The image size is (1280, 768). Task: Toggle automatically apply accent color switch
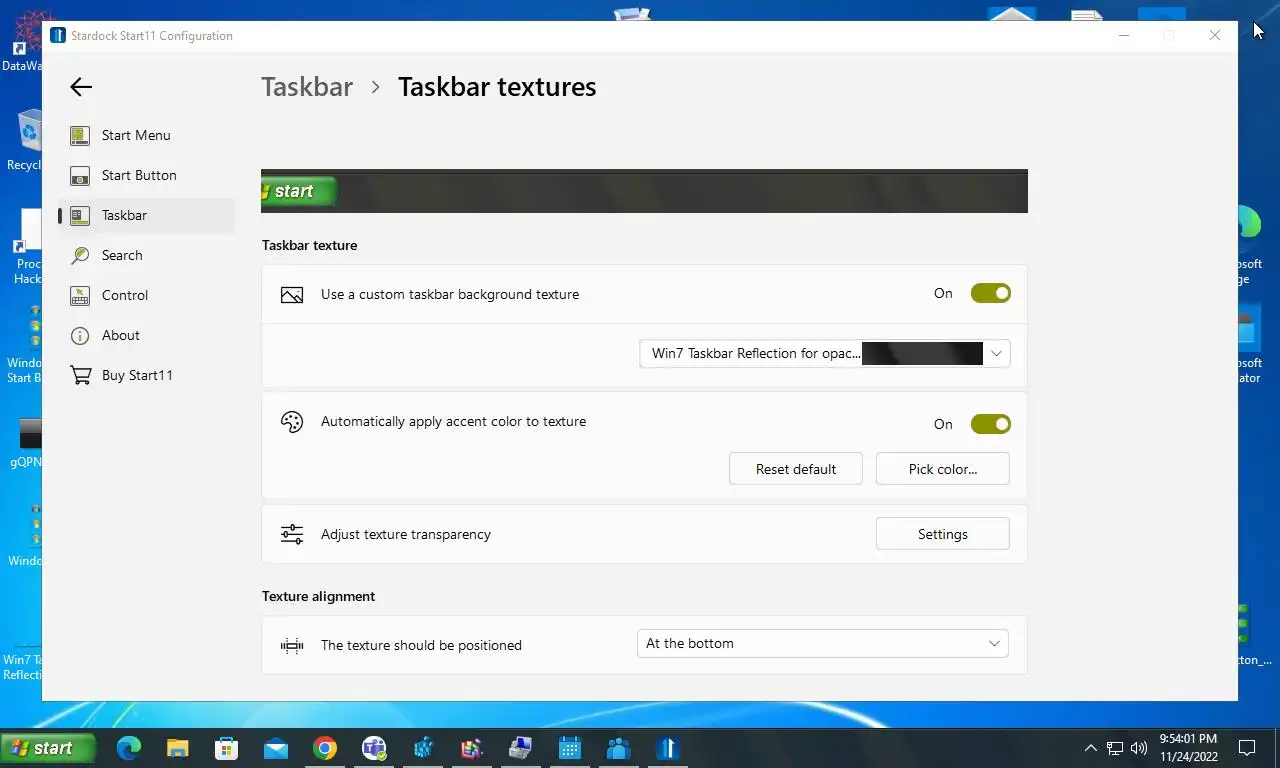coord(990,424)
